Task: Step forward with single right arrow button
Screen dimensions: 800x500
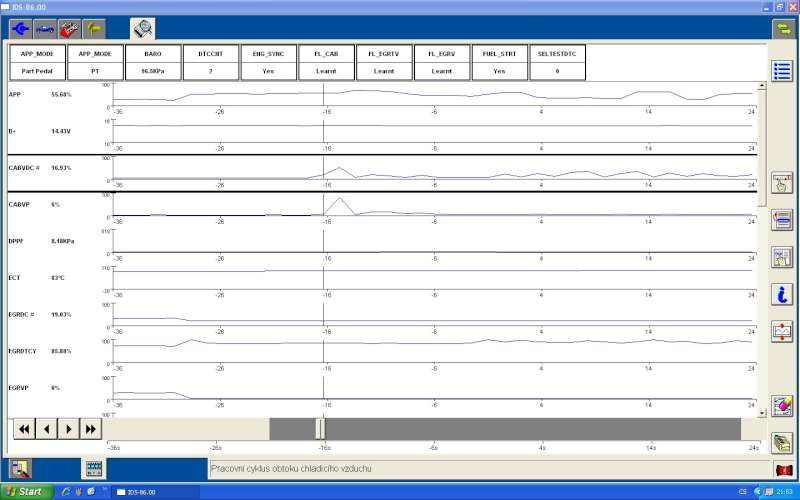Action: 68,429
